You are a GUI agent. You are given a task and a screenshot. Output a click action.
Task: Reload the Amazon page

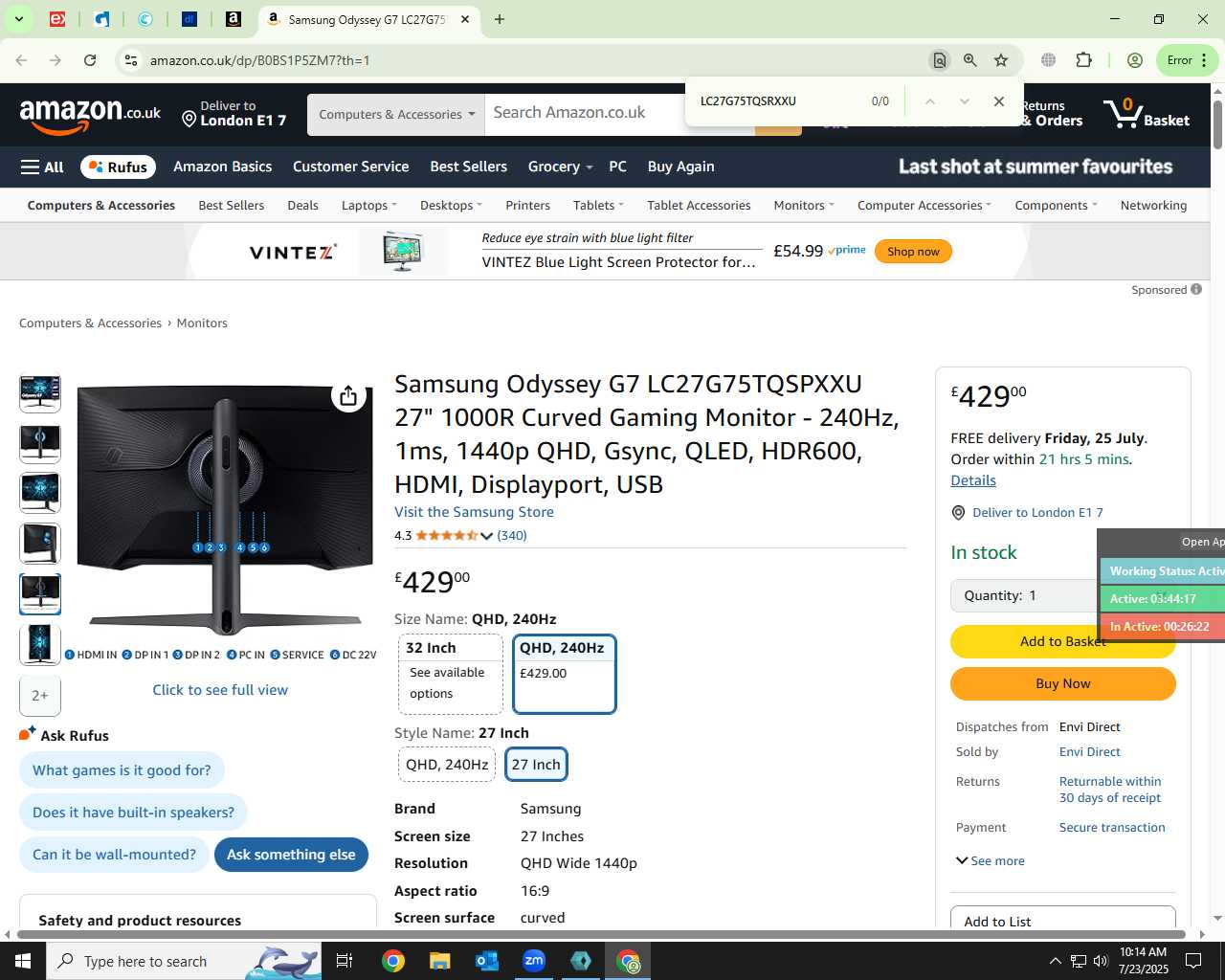tap(90, 60)
